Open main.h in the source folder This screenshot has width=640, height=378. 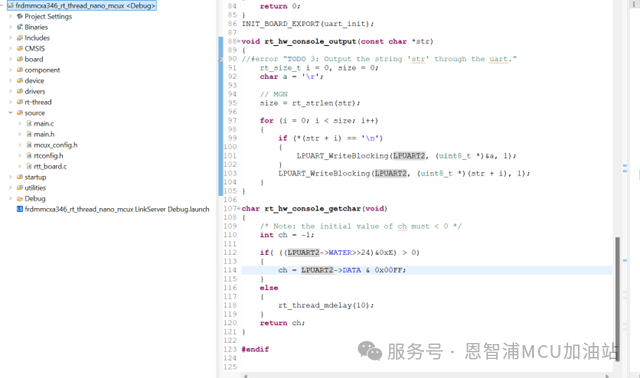point(44,134)
